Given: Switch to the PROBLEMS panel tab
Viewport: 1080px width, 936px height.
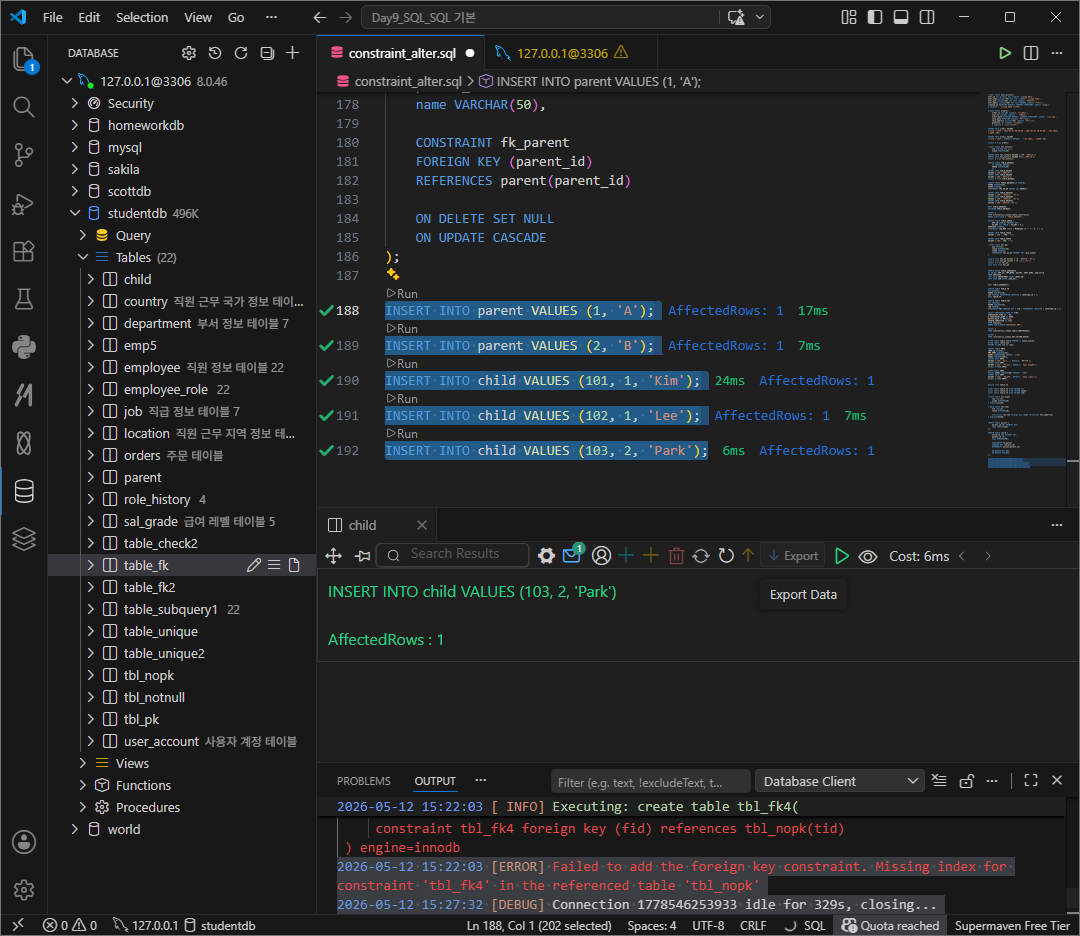Looking at the screenshot, I should pos(364,781).
